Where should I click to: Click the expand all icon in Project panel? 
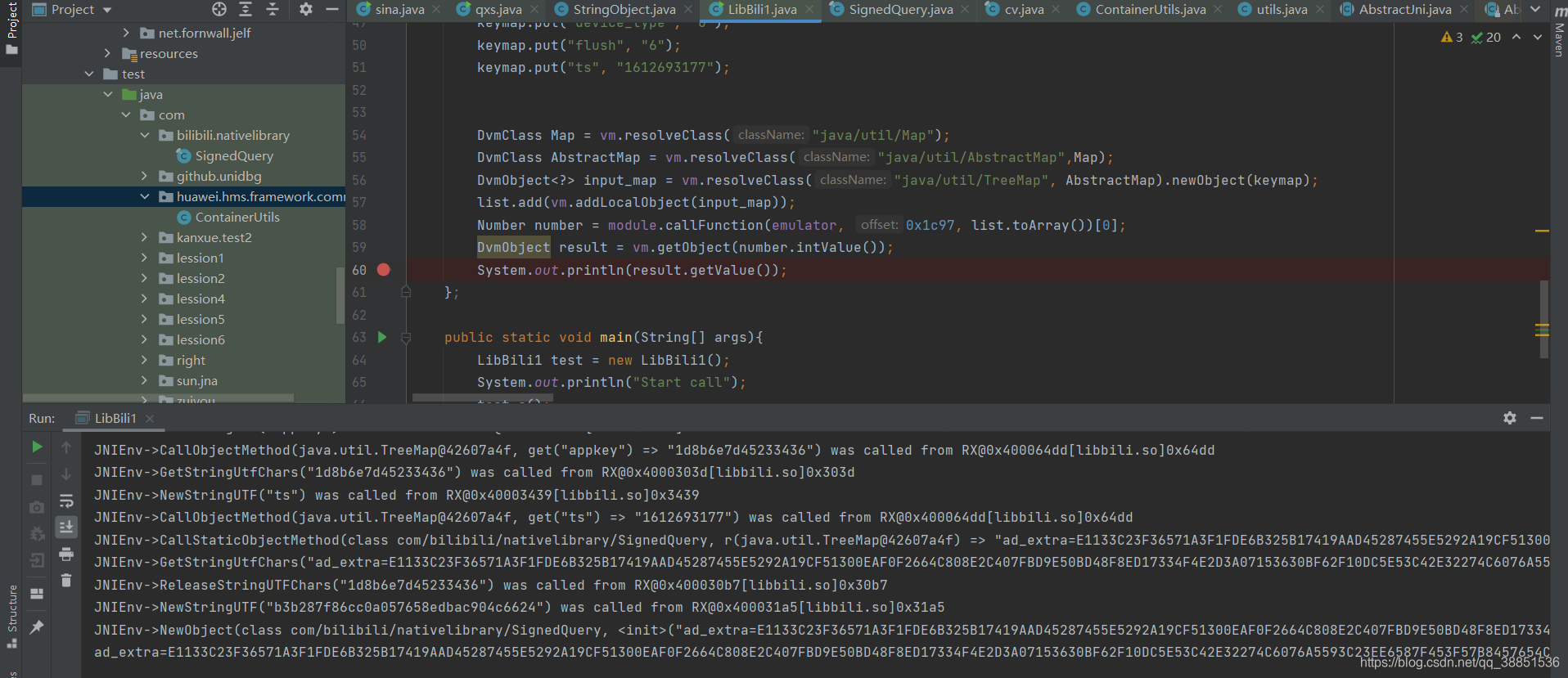pyautogui.click(x=246, y=9)
